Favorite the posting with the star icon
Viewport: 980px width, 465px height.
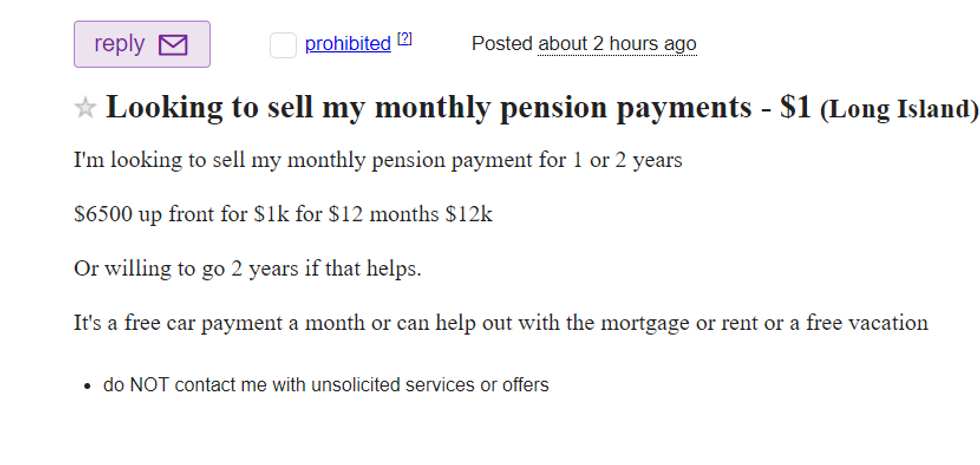coord(85,108)
